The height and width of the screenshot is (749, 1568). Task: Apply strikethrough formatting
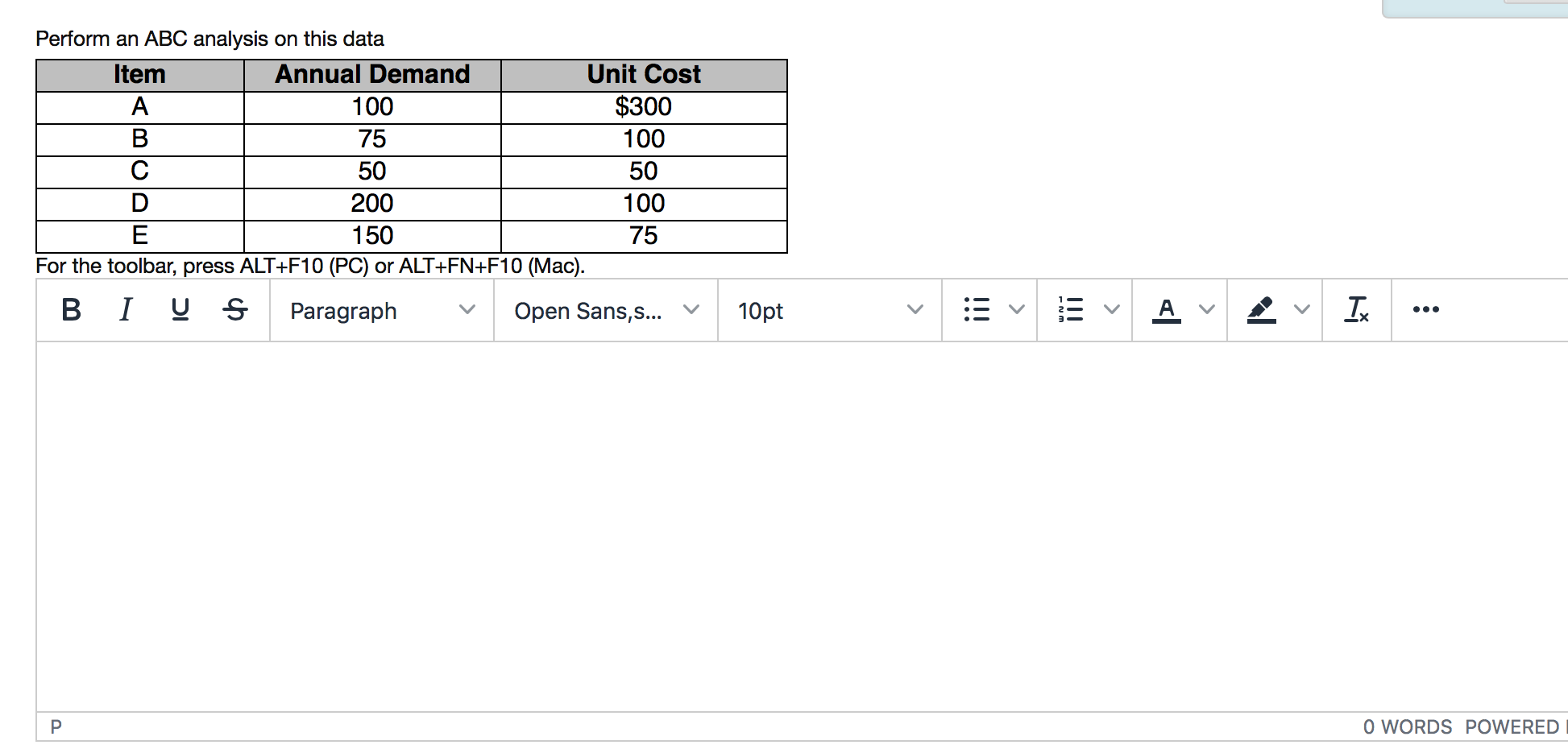click(234, 309)
